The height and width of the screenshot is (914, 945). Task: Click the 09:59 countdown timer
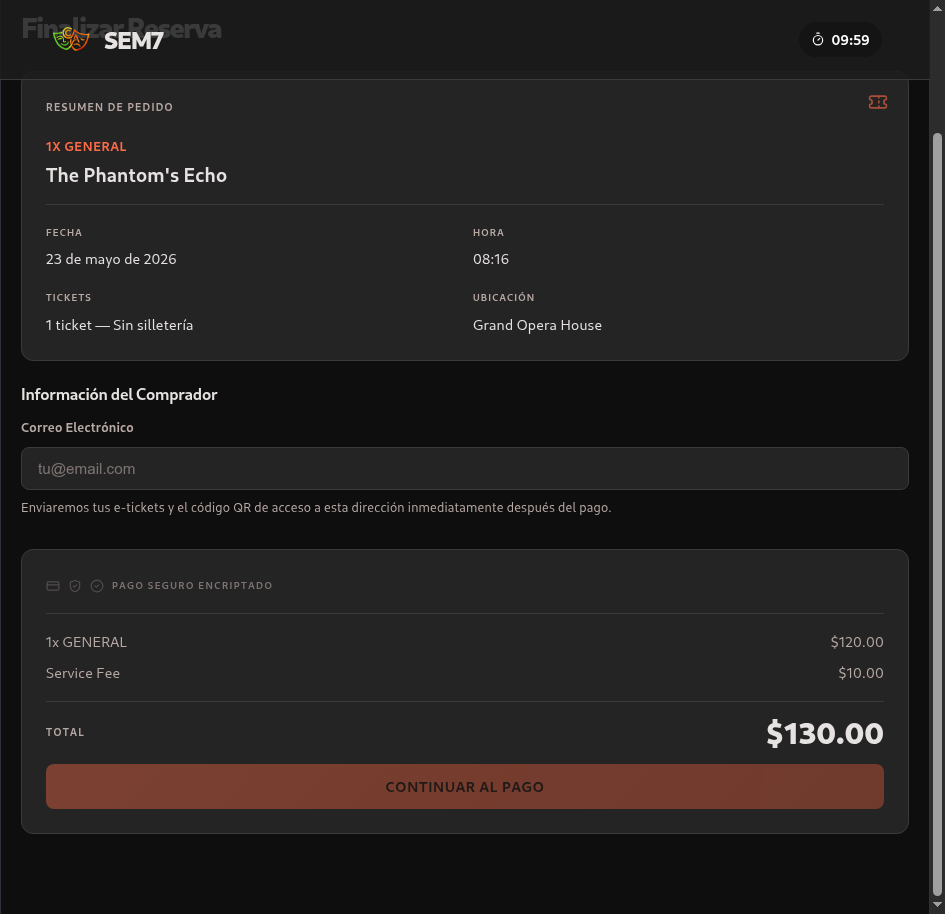850,40
